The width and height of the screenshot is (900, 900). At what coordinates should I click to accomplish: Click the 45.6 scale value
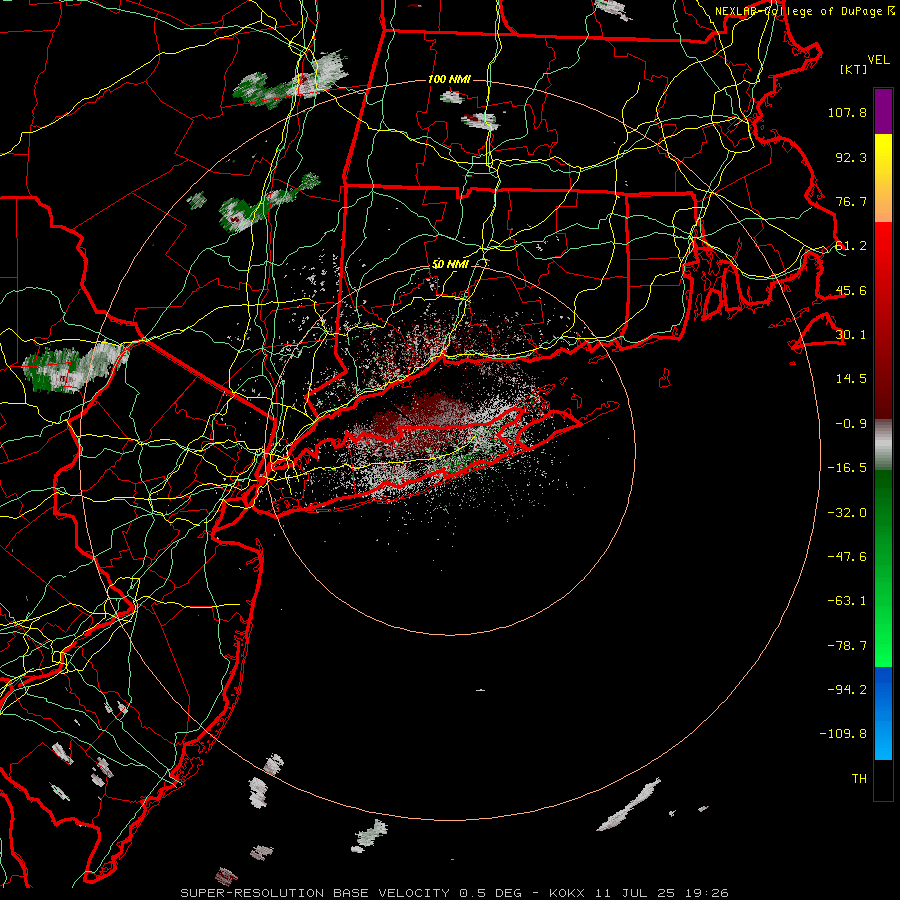point(851,290)
